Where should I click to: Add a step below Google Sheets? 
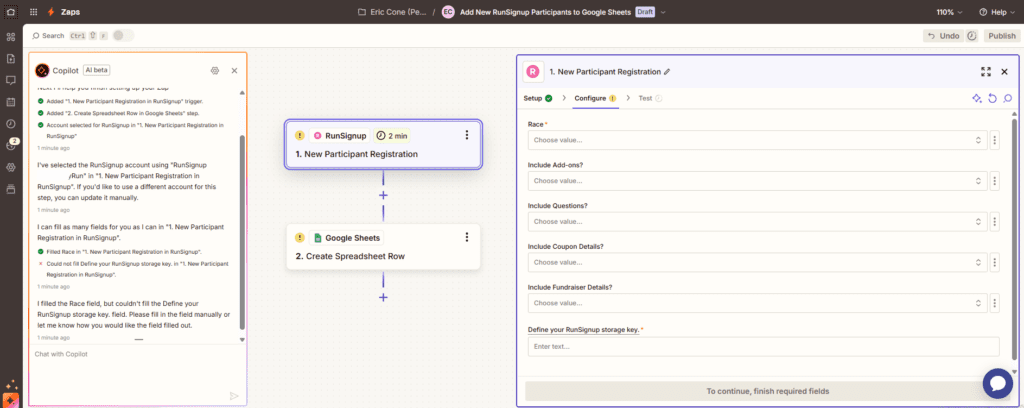(383, 297)
